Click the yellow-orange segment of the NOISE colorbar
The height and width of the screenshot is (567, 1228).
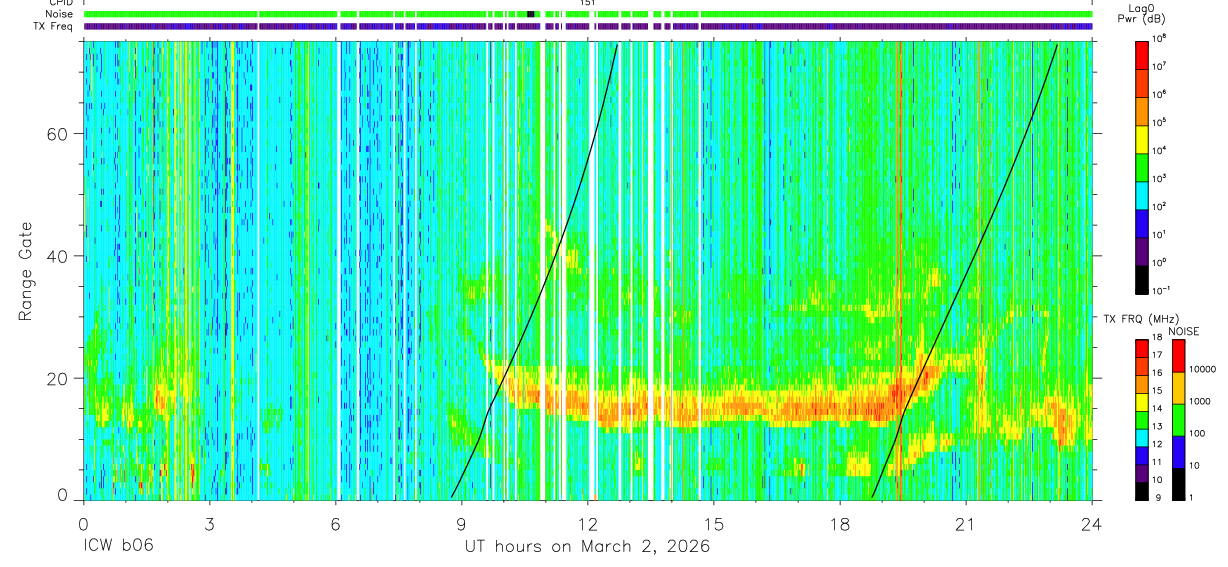tap(1179, 387)
